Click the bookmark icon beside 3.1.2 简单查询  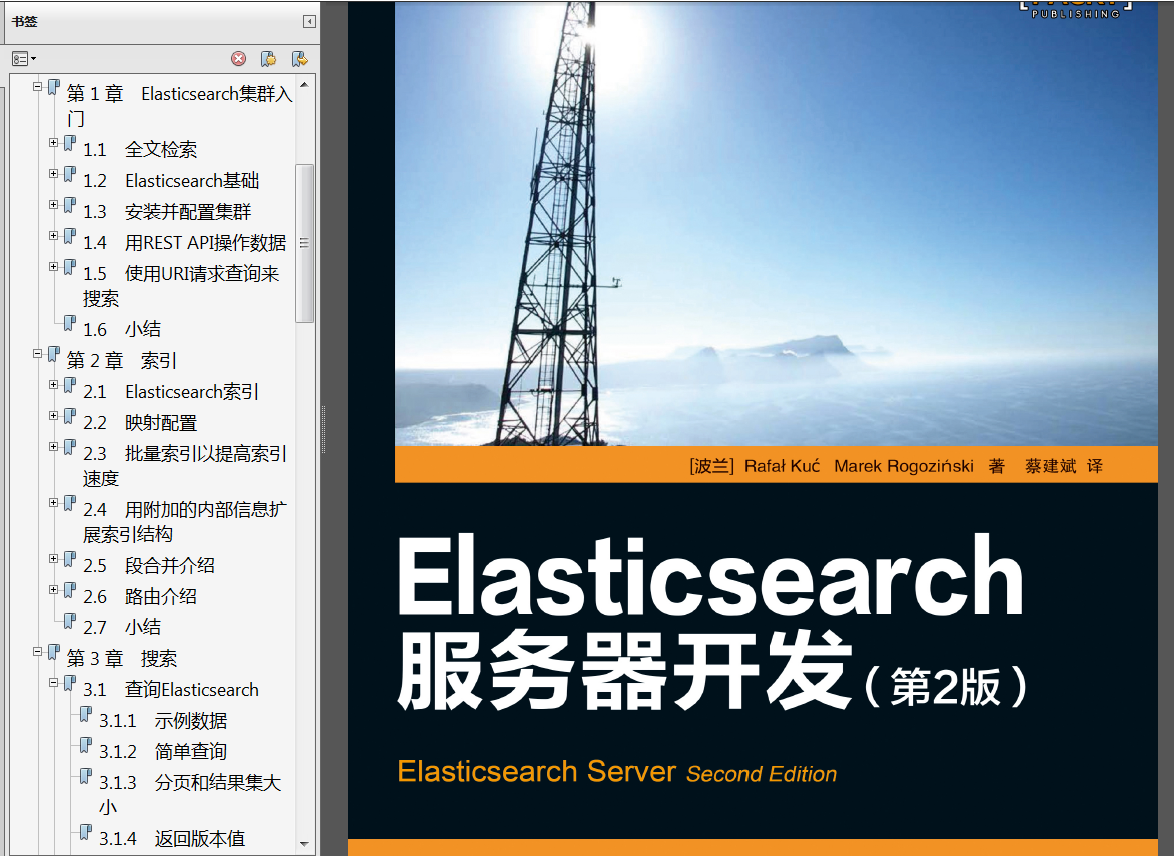click(x=86, y=746)
